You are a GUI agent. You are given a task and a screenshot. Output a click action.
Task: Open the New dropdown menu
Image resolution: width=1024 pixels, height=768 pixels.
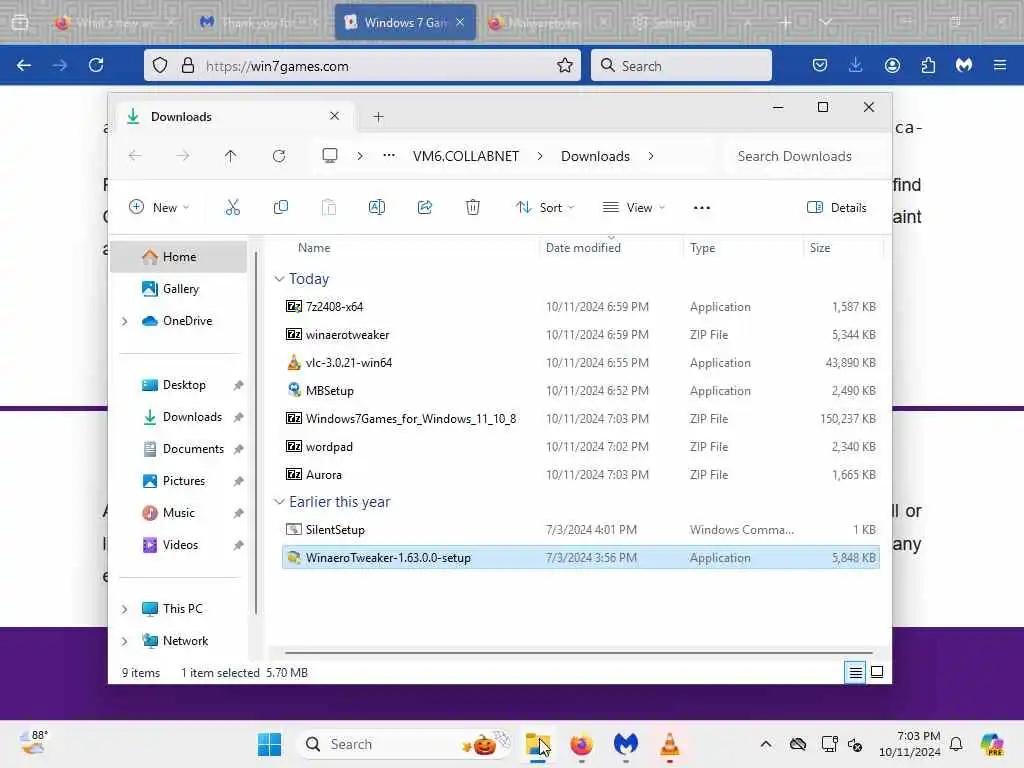159,208
